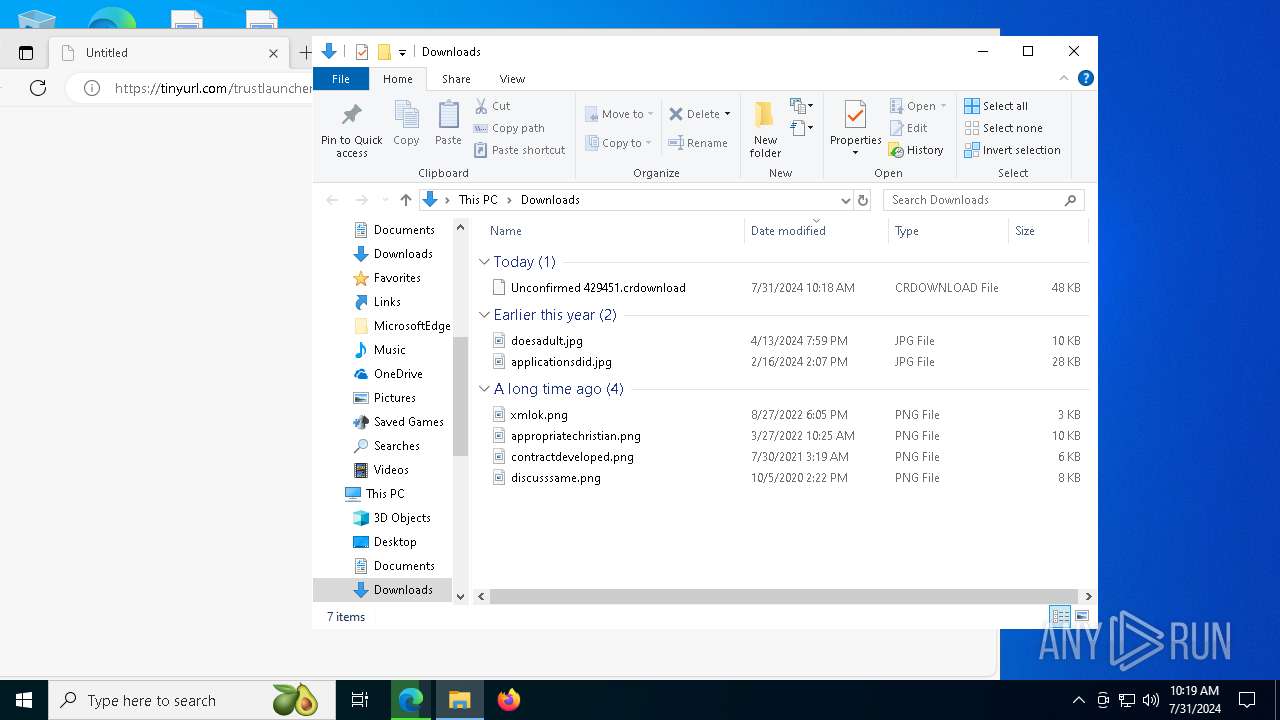
Task: Open the notification center icon
Action: (1247, 700)
